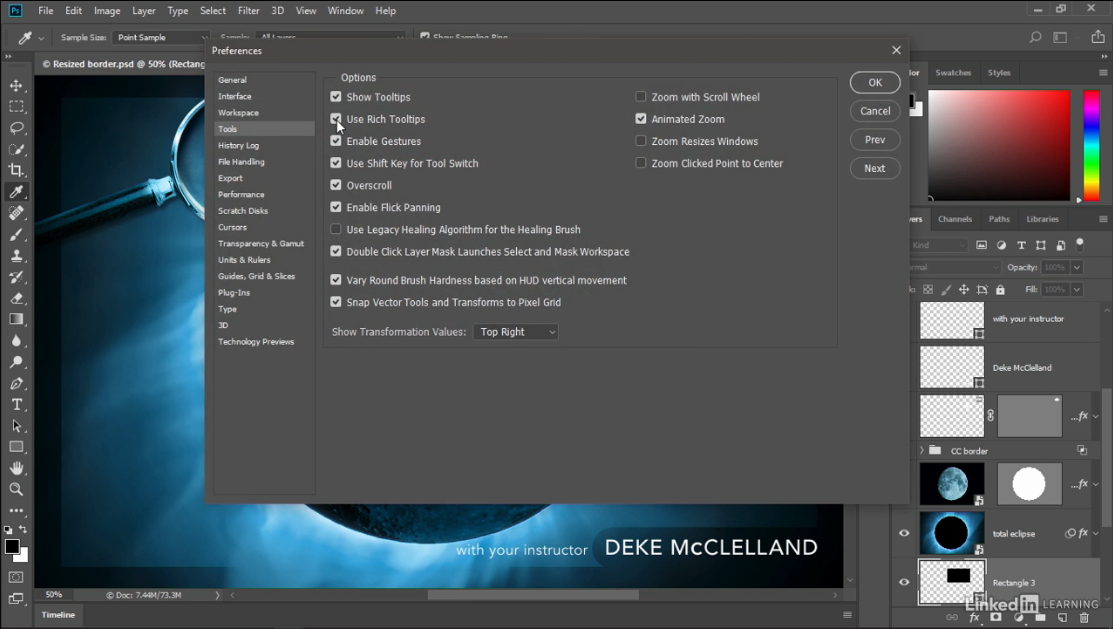Select the Hand tool

click(16, 469)
